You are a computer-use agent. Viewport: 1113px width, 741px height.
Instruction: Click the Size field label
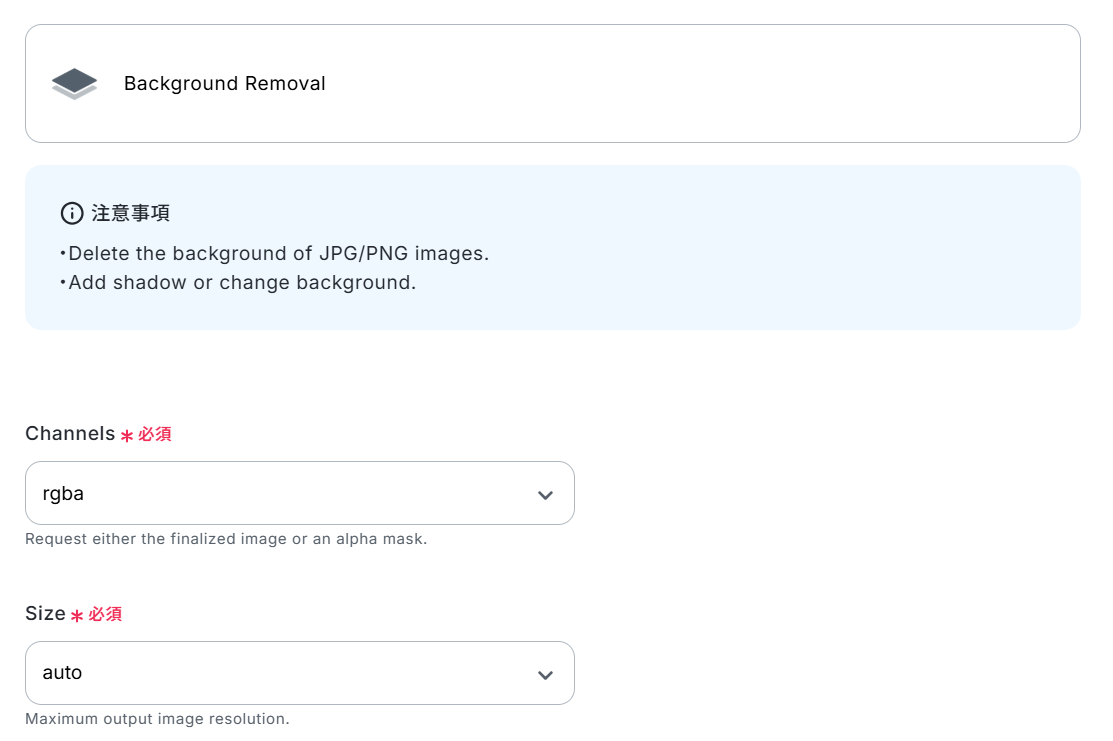pos(45,614)
